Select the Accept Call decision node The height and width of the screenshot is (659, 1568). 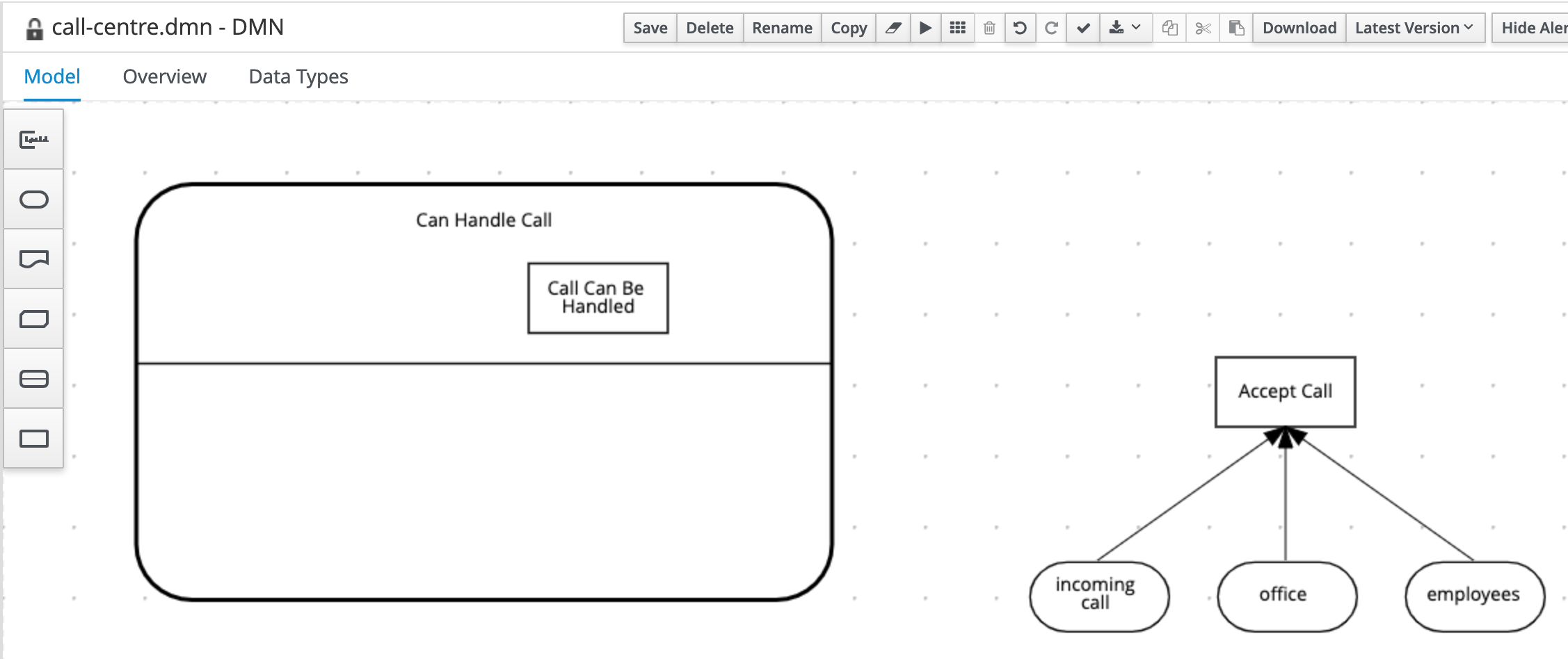tap(1286, 392)
